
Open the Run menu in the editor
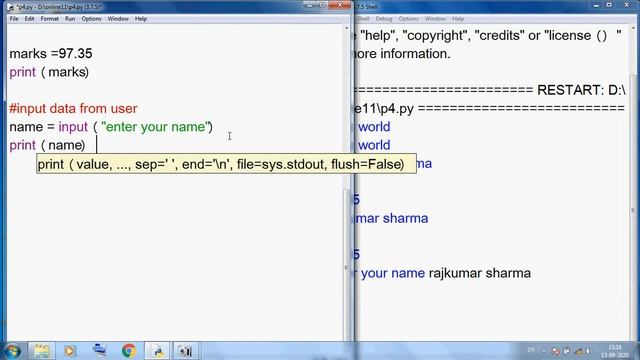tap(70, 19)
